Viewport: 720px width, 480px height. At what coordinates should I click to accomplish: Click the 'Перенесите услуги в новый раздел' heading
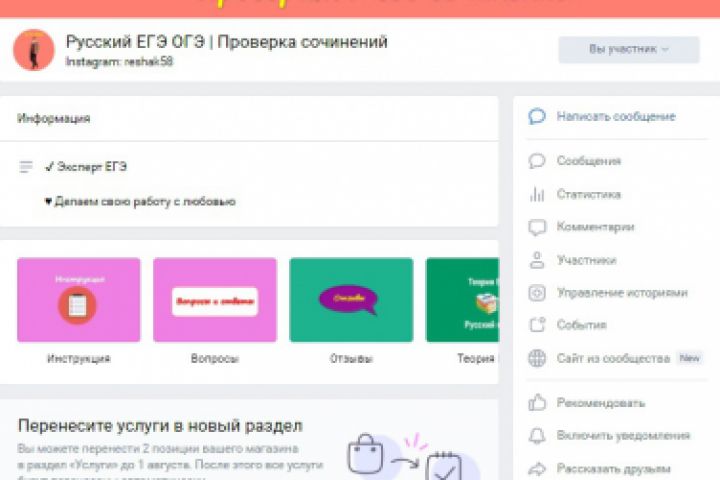click(x=160, y=426)
